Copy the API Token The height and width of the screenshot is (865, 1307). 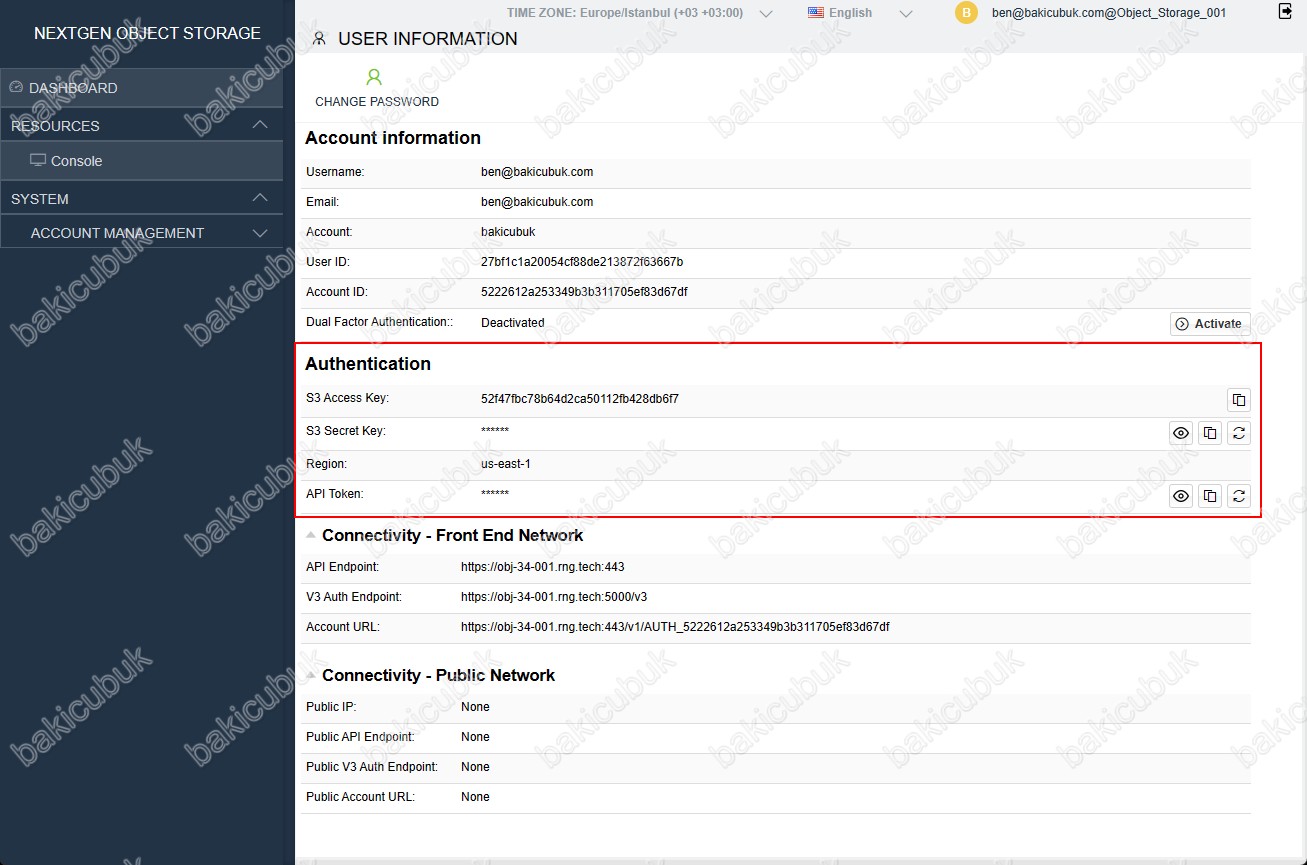coord(1210,495)
